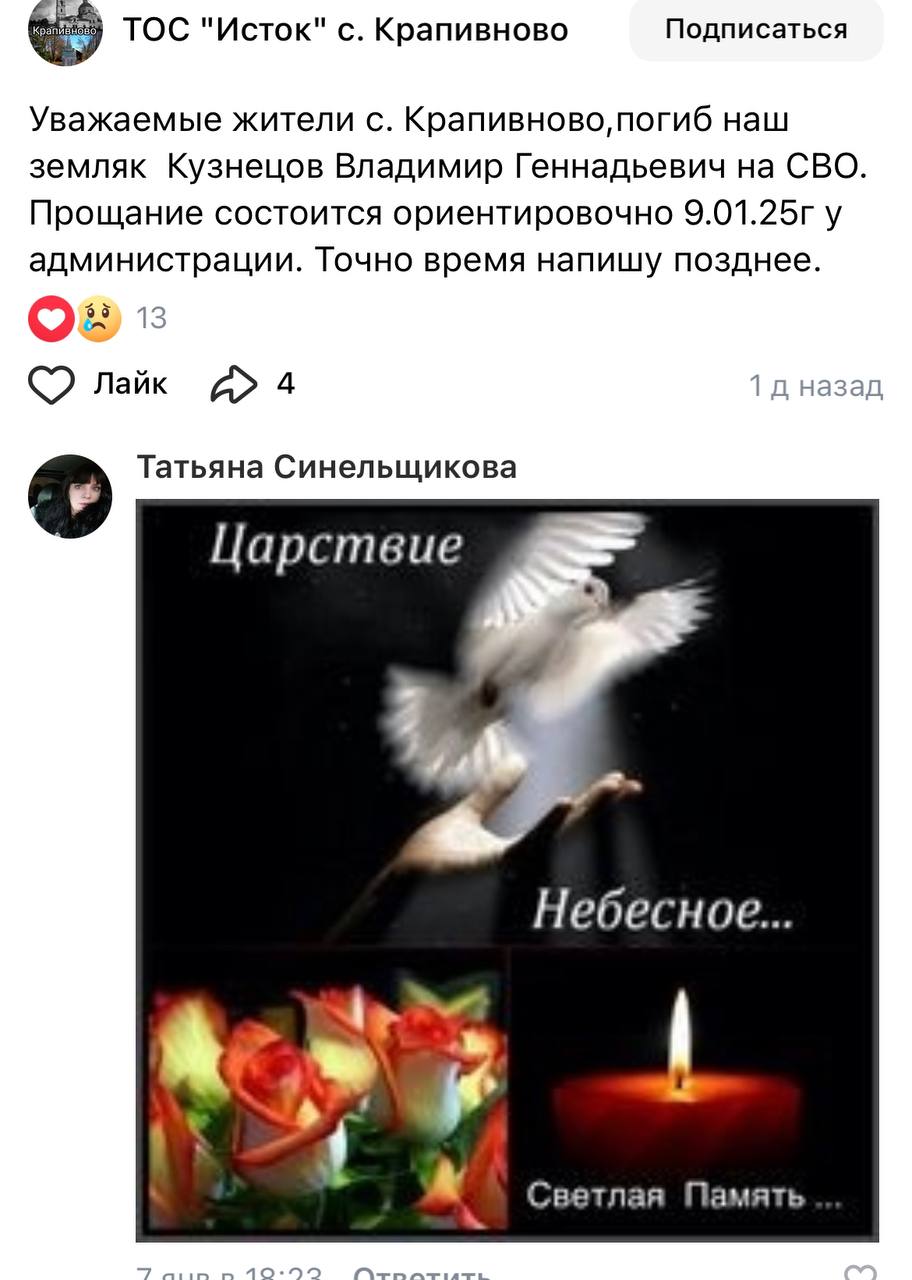Viewport: 912px width, 1280px height.
Task: Open comment timestamp 7 янв в 18:23
Action: [230, 1272]
